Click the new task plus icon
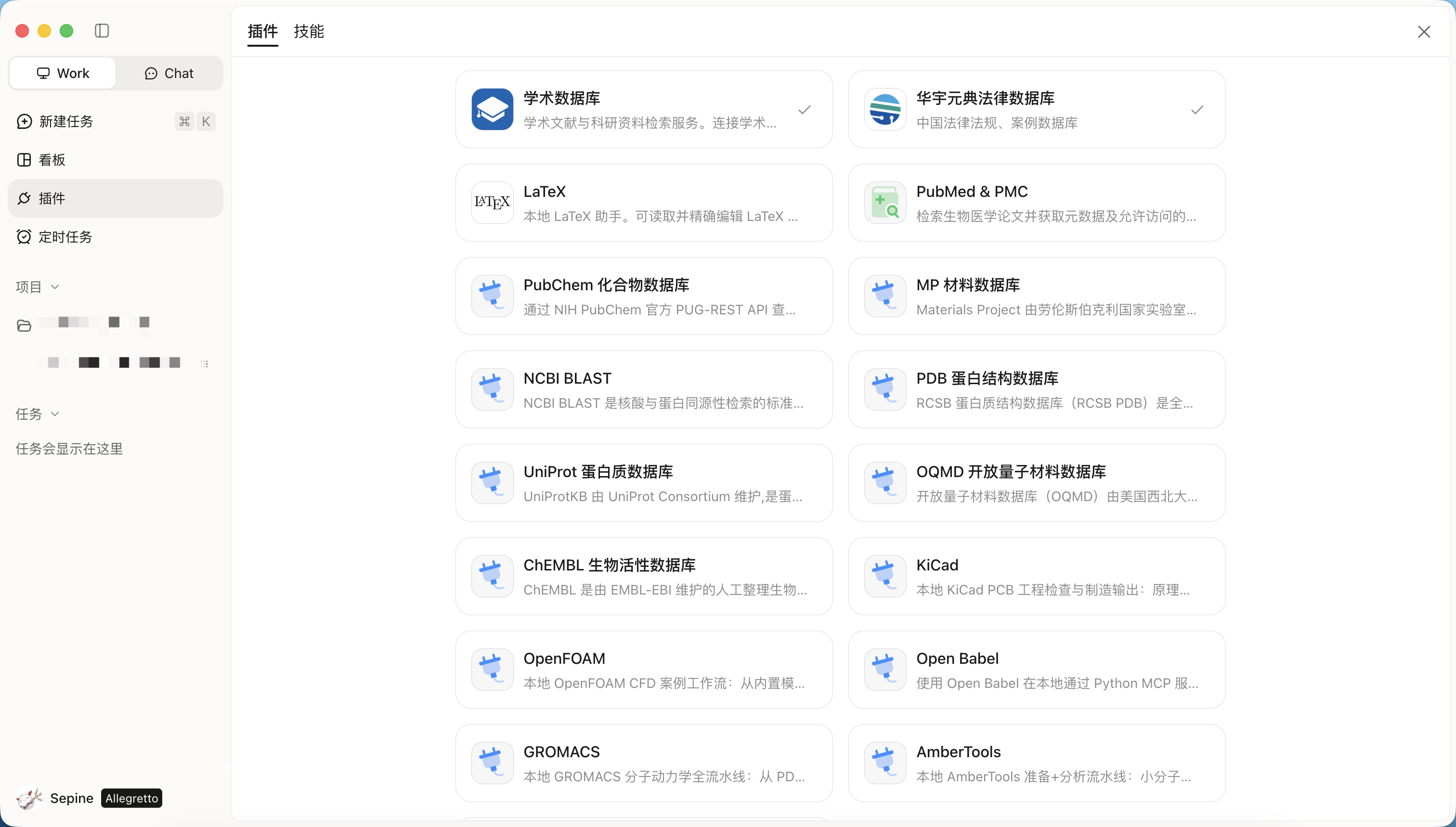Image resolution: width=1456 pixels, height=827 pixels. [x=24, y=122]
